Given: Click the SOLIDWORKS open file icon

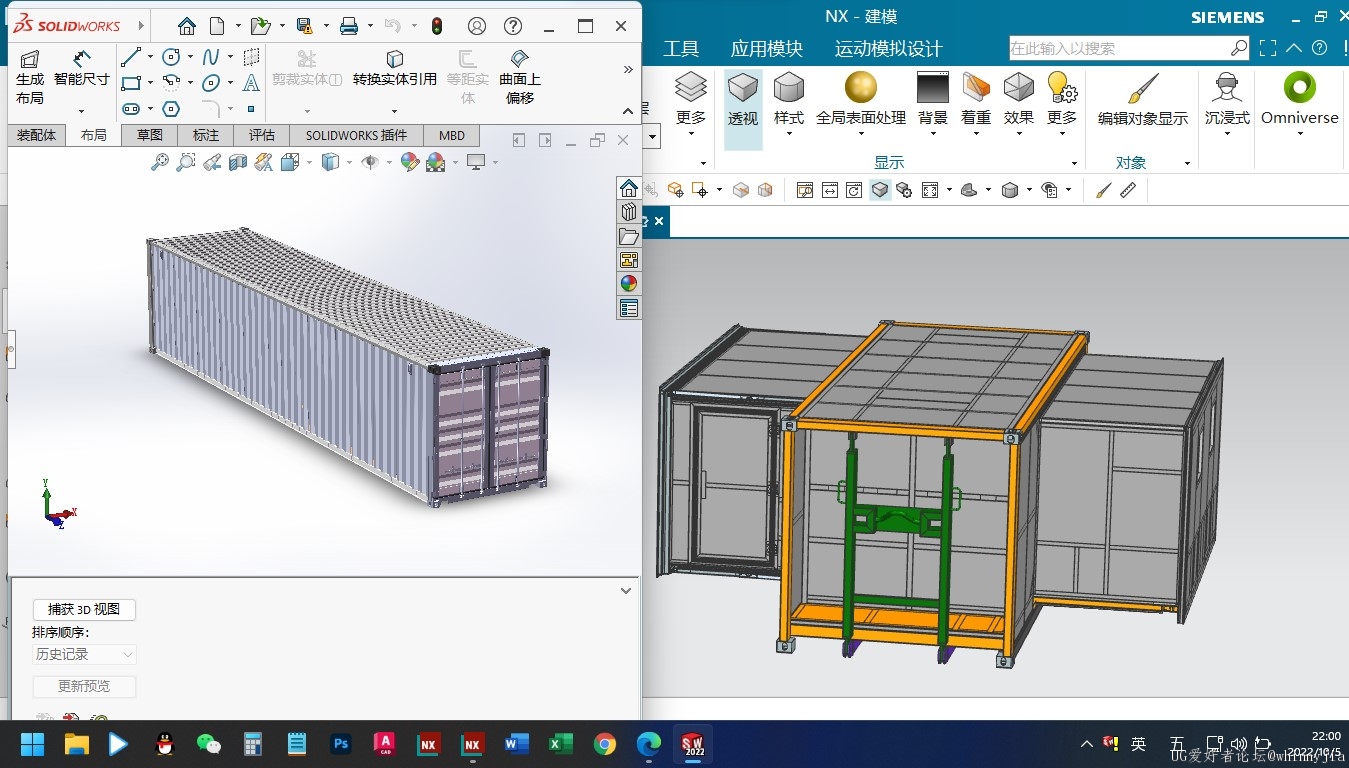Looking at the screenshot, I should point(260,26).
